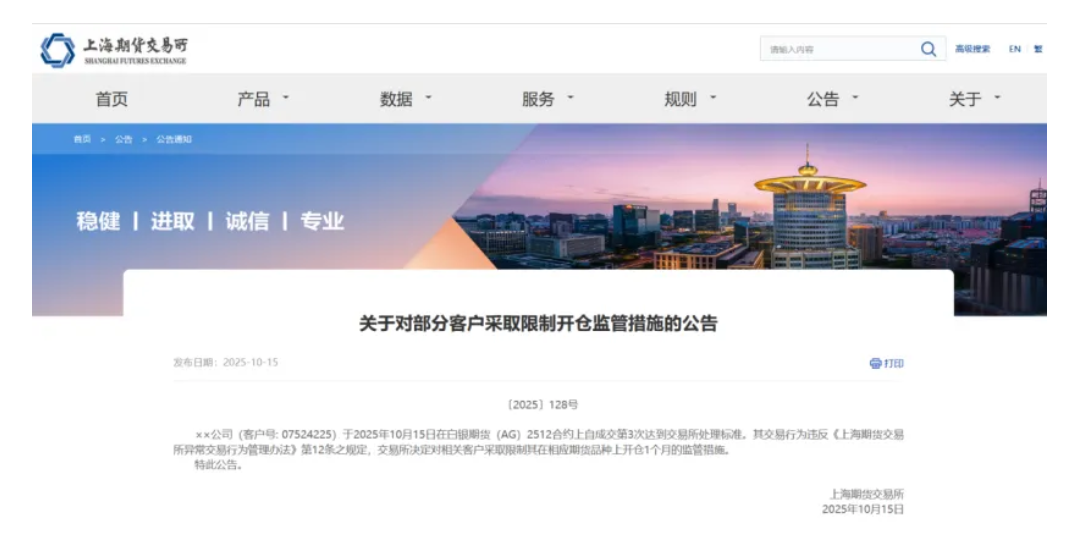
Task: Click the announcement title 关于对部分客户采取限制开仓监管措施的公告
Action: [539, 323]
